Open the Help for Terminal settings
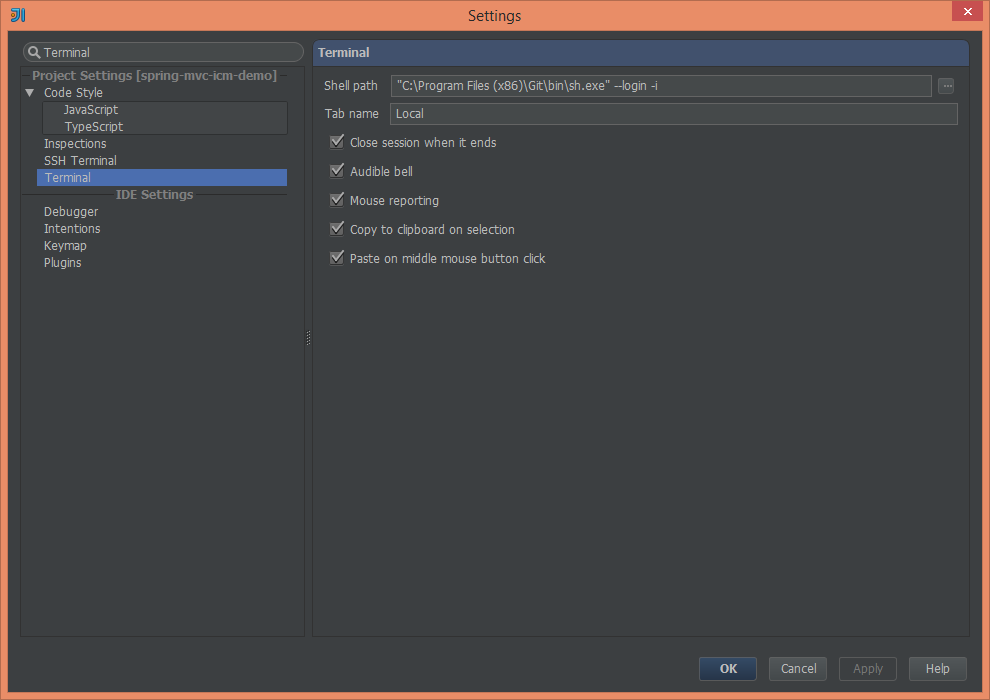 coord(936,668)
